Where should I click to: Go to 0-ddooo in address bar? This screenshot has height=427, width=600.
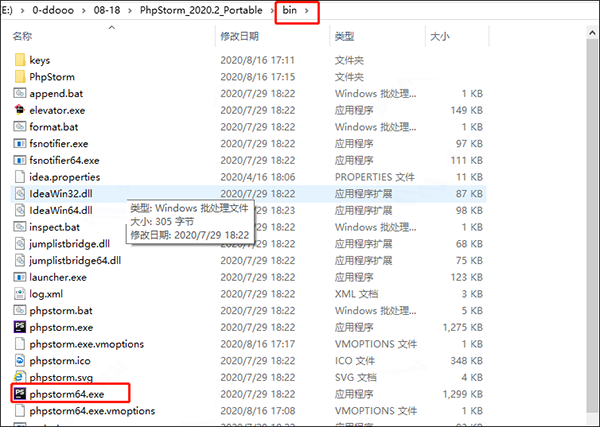53,10
